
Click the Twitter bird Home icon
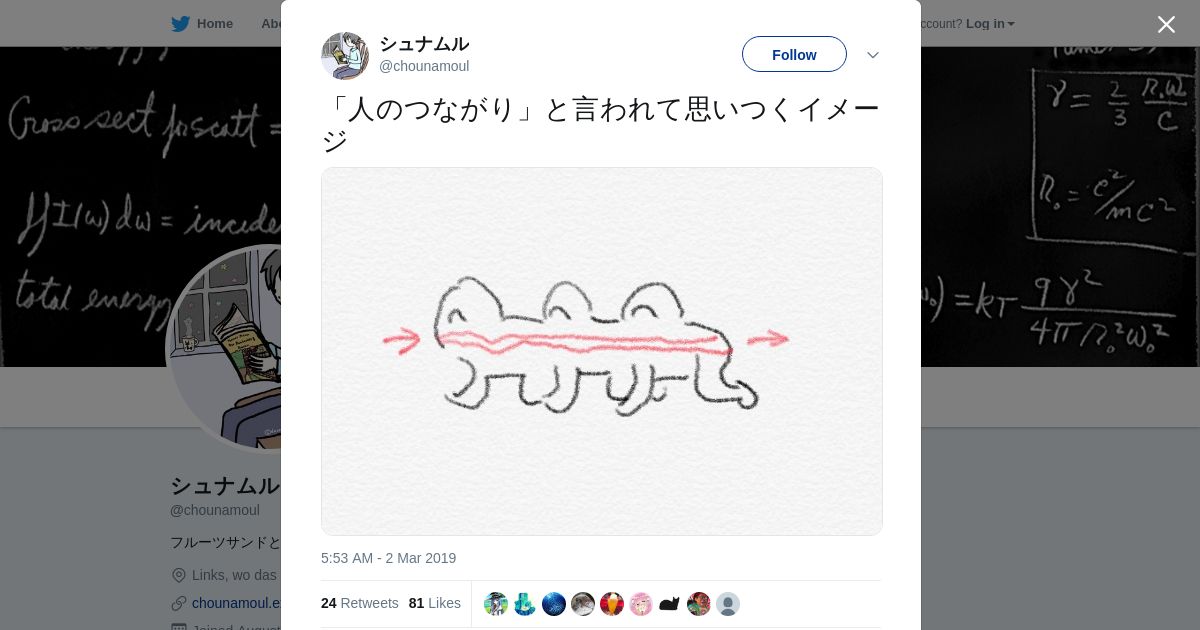click(180, 23)
